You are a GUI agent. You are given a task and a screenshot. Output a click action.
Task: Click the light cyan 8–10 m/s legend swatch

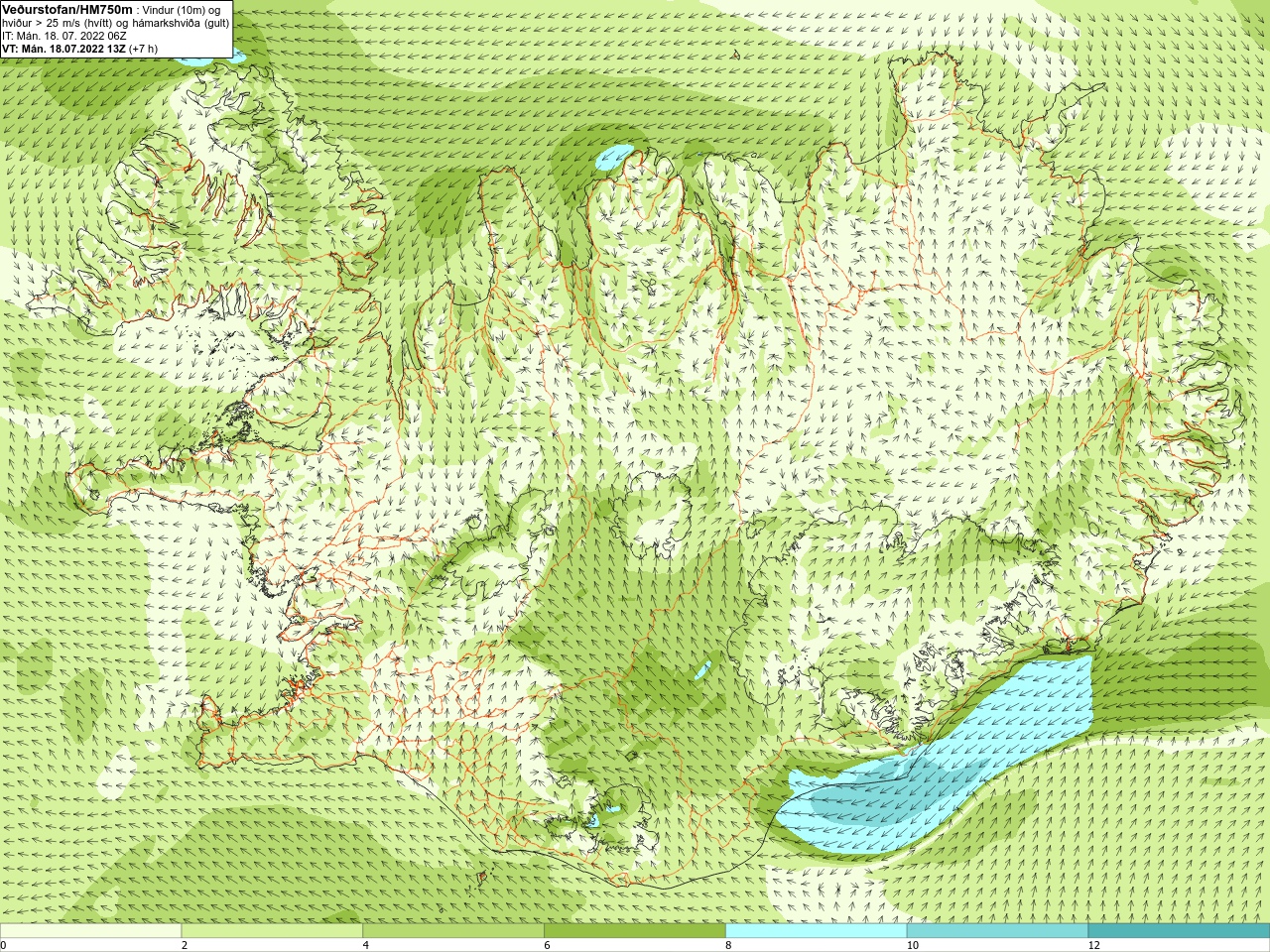point(817,931)
